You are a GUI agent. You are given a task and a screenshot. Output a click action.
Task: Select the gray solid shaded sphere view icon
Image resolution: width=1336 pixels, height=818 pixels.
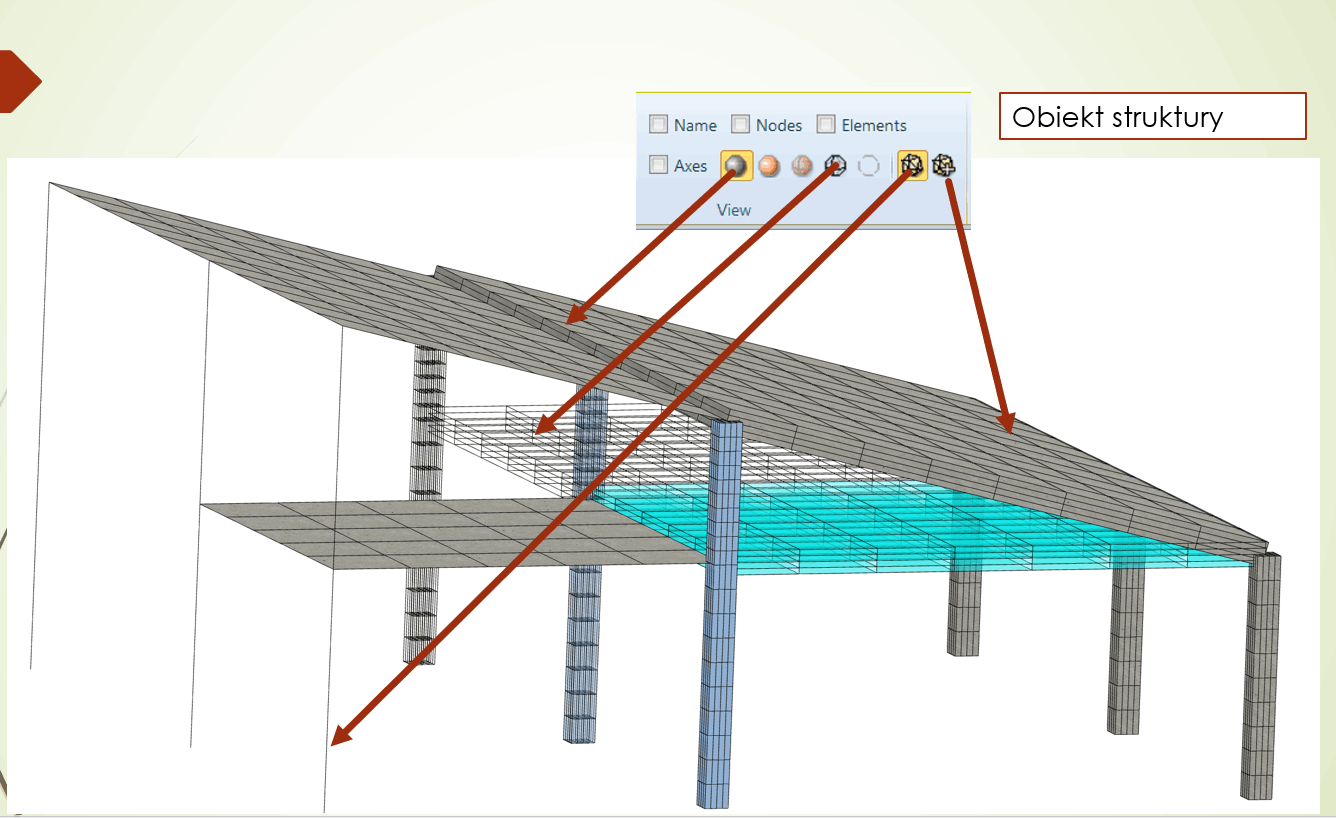(x=736, y=166)
